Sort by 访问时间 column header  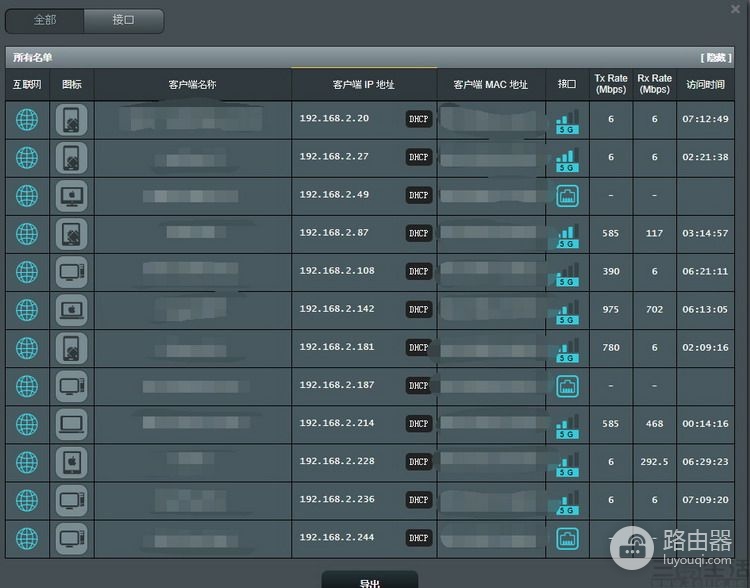pos(706,85)
